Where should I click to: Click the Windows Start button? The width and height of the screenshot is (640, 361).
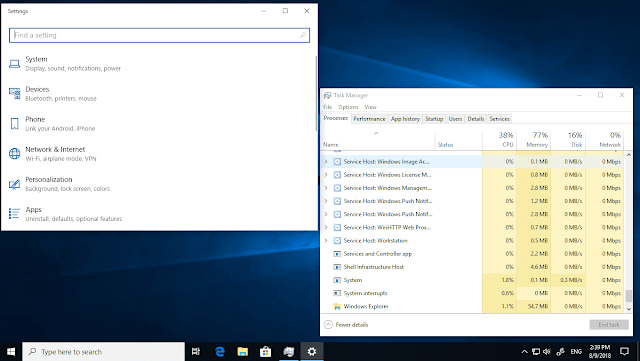pyautogui.click(x=11, y=352)
